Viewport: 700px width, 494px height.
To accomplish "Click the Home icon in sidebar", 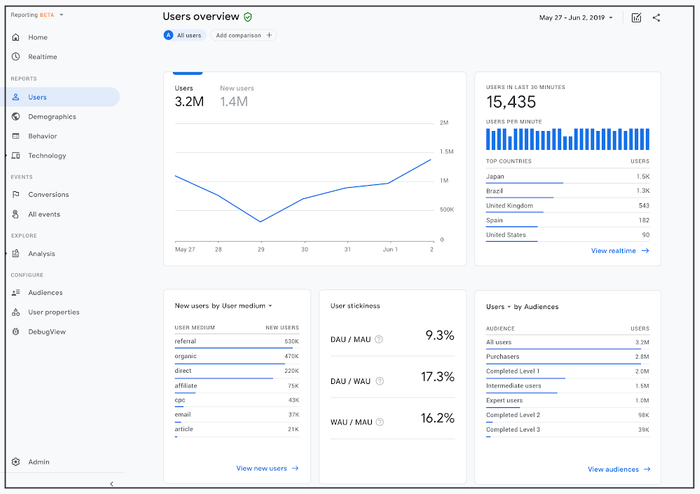I will point(16,37).
